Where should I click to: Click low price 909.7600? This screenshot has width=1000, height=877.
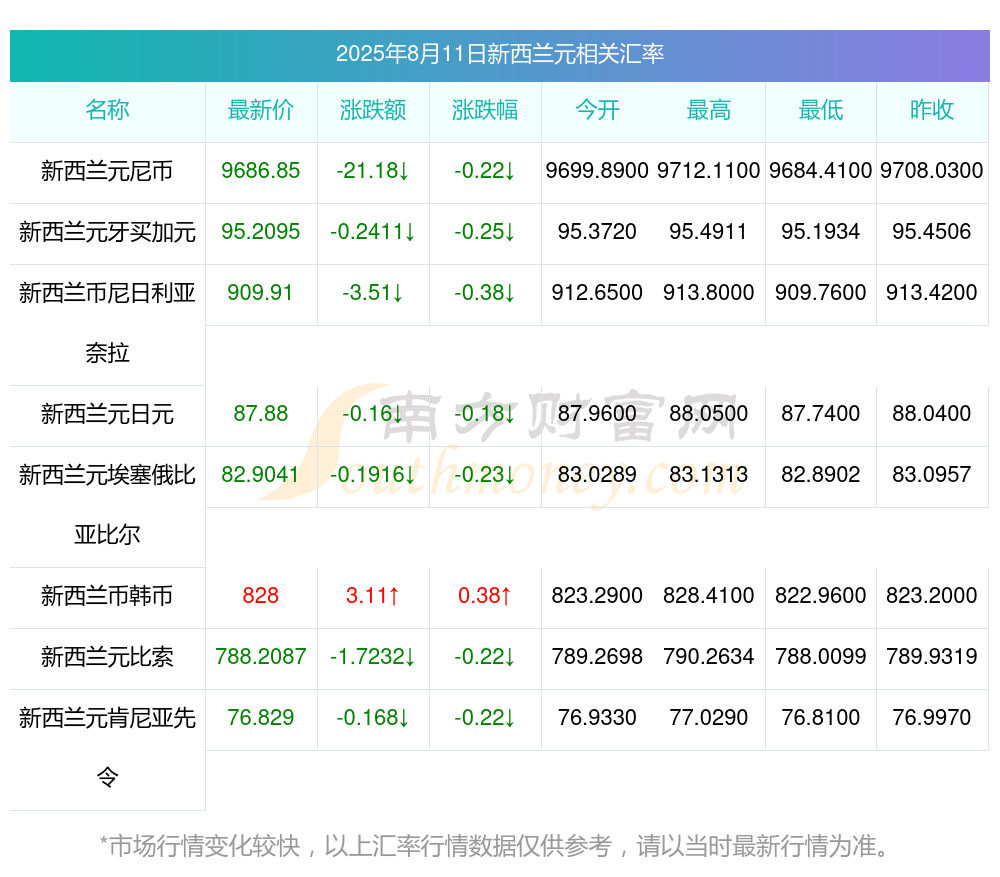(x=821, y=293)
